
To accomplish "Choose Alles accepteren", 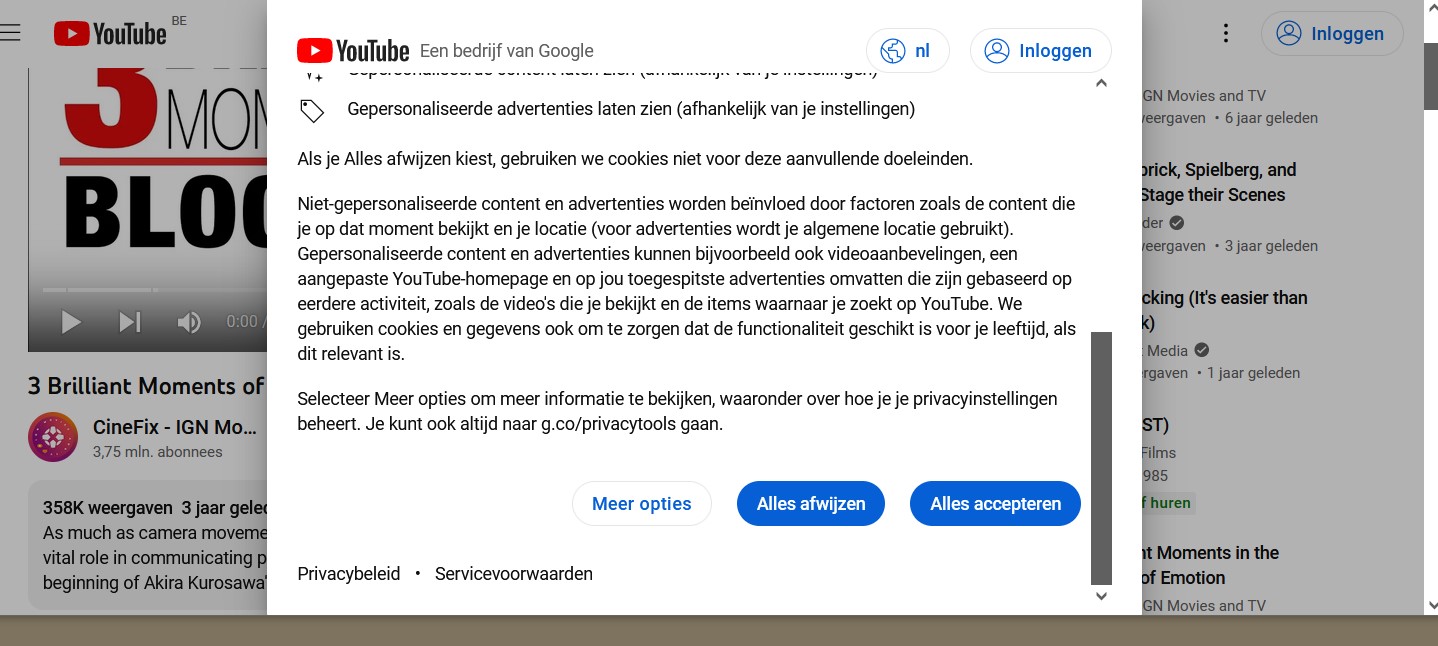I will (996, 503).
